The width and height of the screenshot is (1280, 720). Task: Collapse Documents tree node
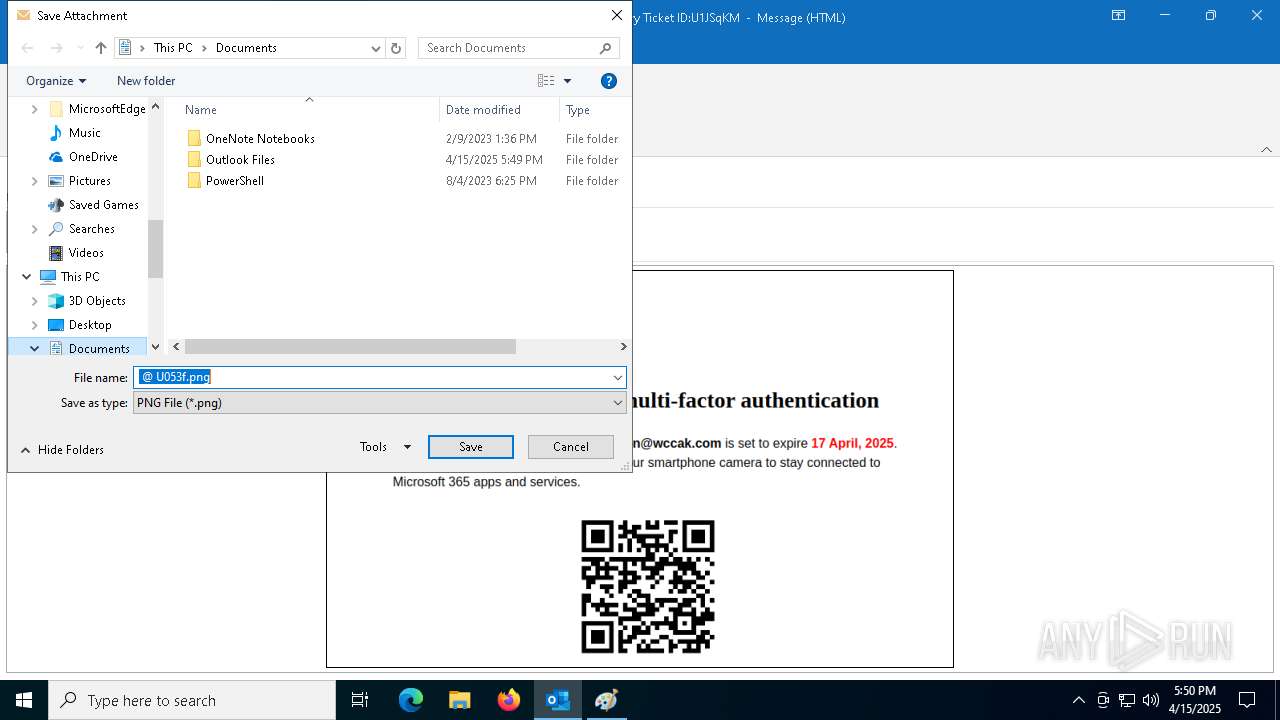coord(35,349)
